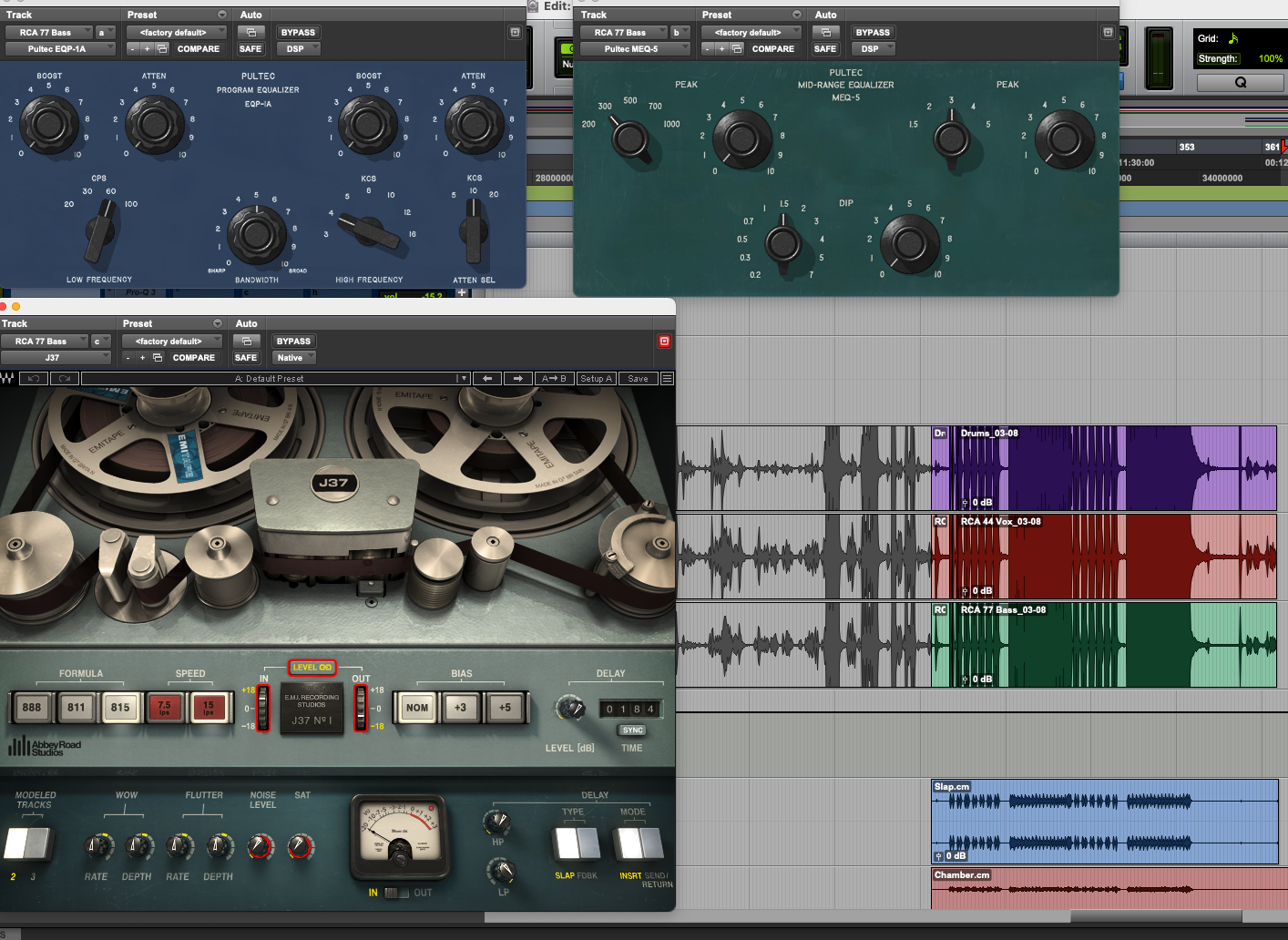1288x940 pixels.
Task: Select tape formula 811
Action: 77,707
